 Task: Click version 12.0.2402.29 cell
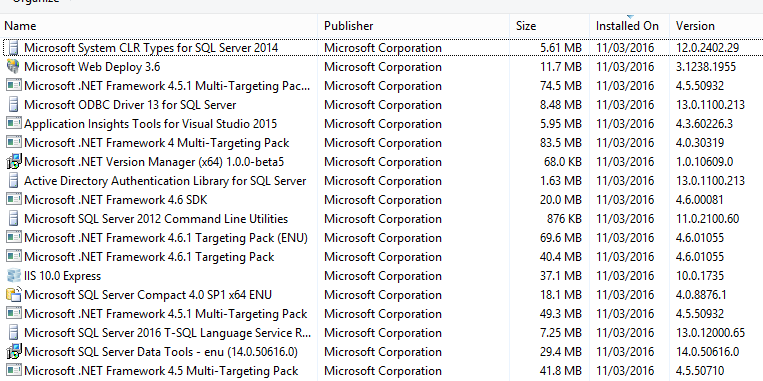coord(707,48)
